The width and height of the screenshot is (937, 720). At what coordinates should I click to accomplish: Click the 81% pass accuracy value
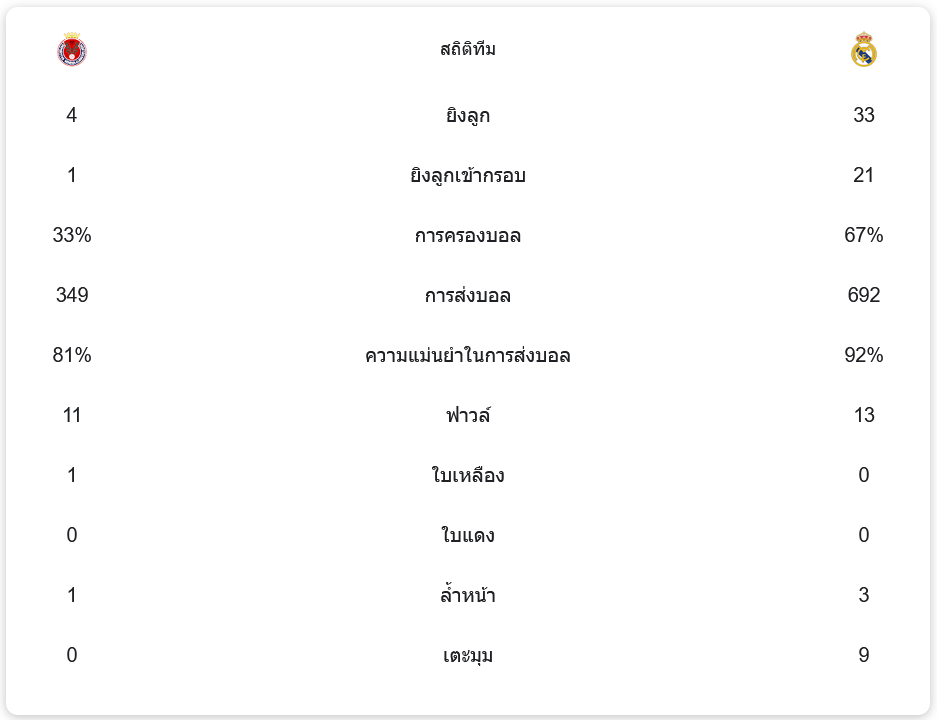point(72,356)
